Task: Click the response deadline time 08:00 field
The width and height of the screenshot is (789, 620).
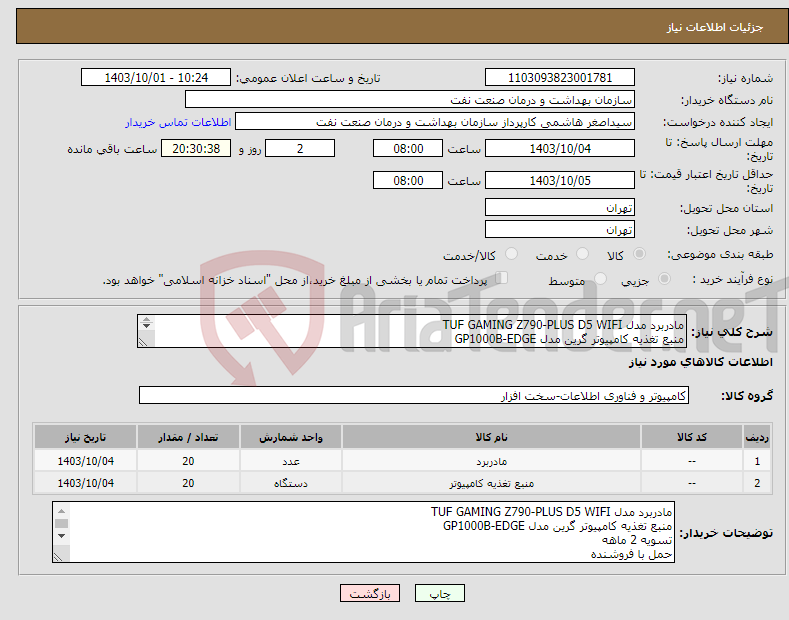Action: tap(408, 149)
